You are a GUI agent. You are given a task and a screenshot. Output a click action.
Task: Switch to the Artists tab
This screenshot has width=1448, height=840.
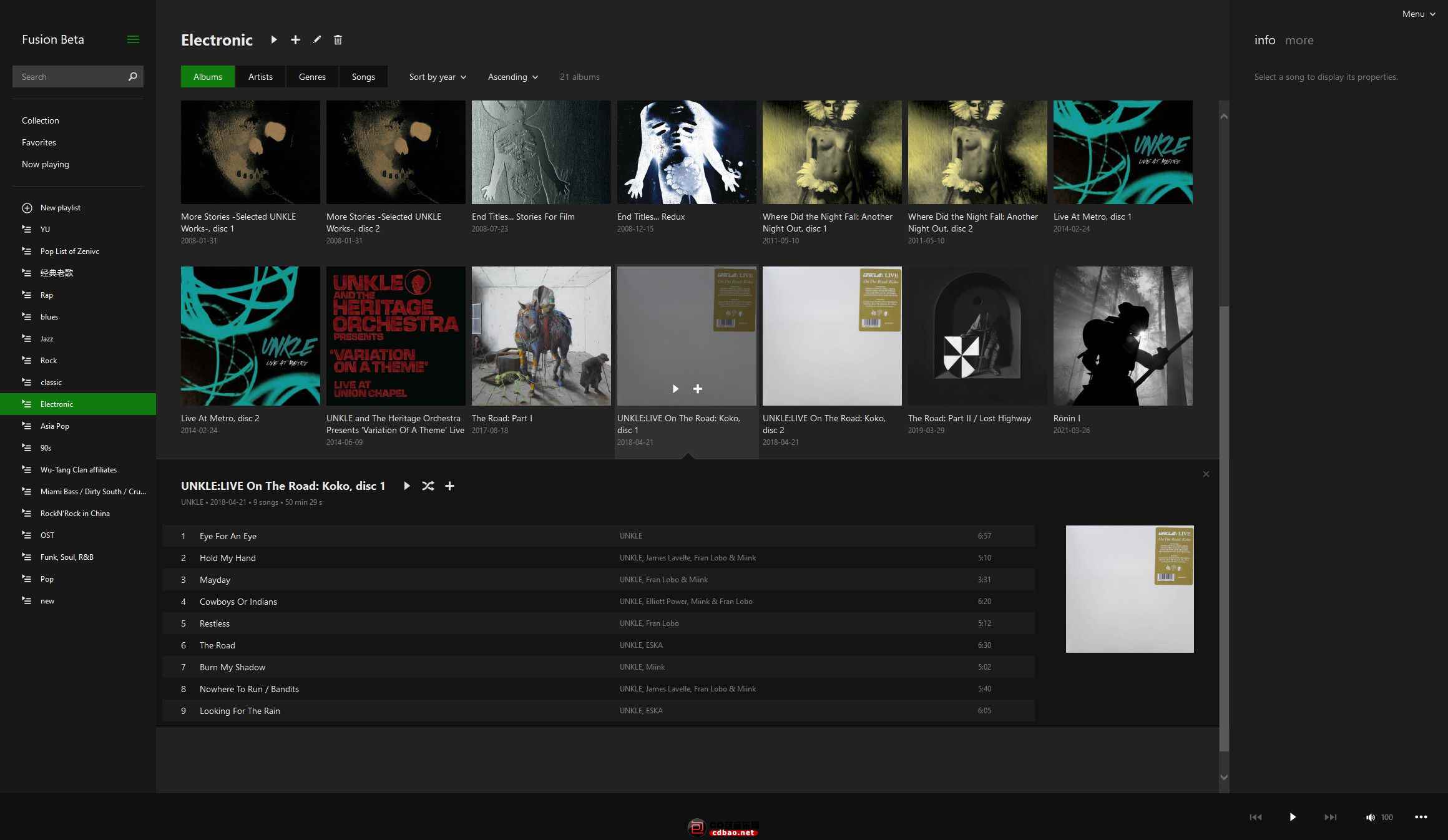pyautogui.click(x=260, y=77)
